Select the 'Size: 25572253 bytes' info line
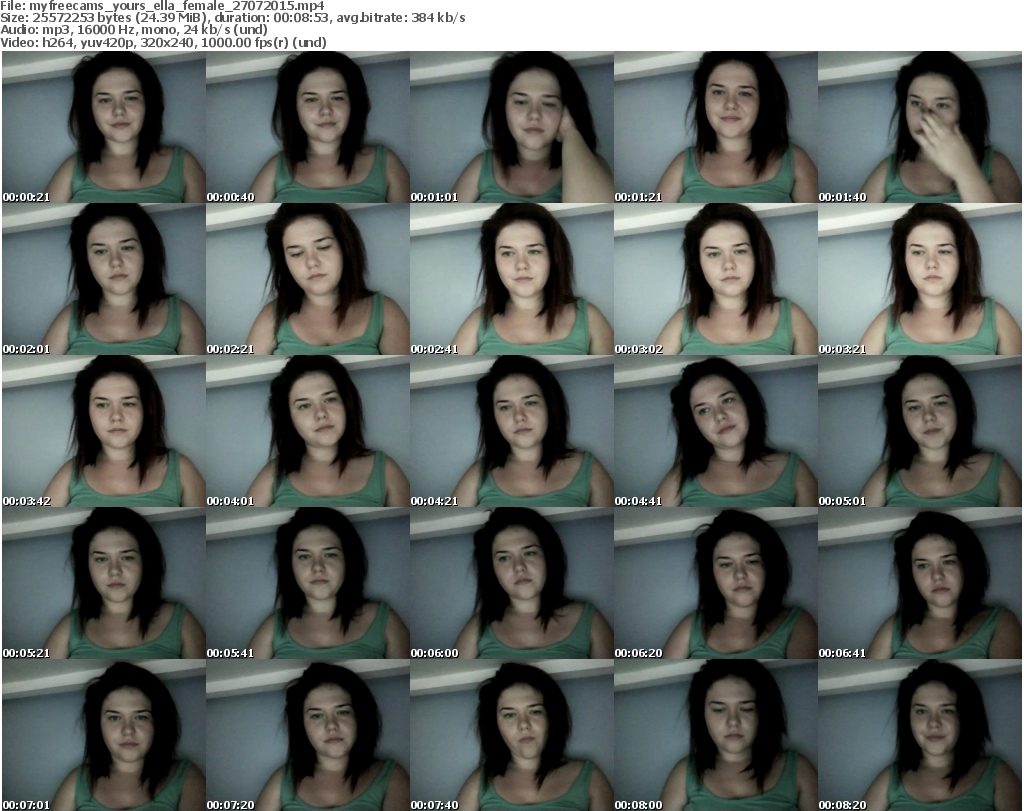 pyautogui.click(x=232, y=18)
